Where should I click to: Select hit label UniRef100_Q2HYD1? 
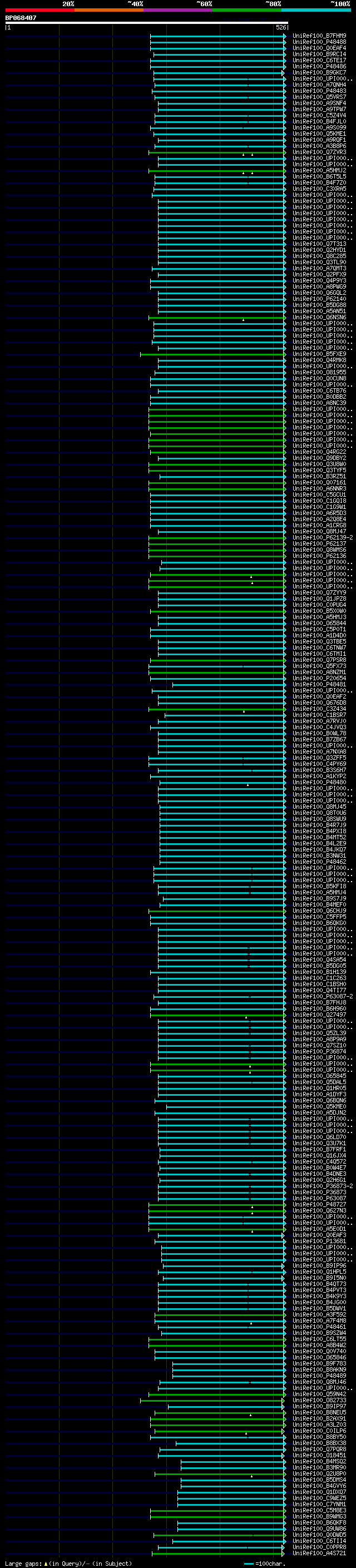point(319,250)
